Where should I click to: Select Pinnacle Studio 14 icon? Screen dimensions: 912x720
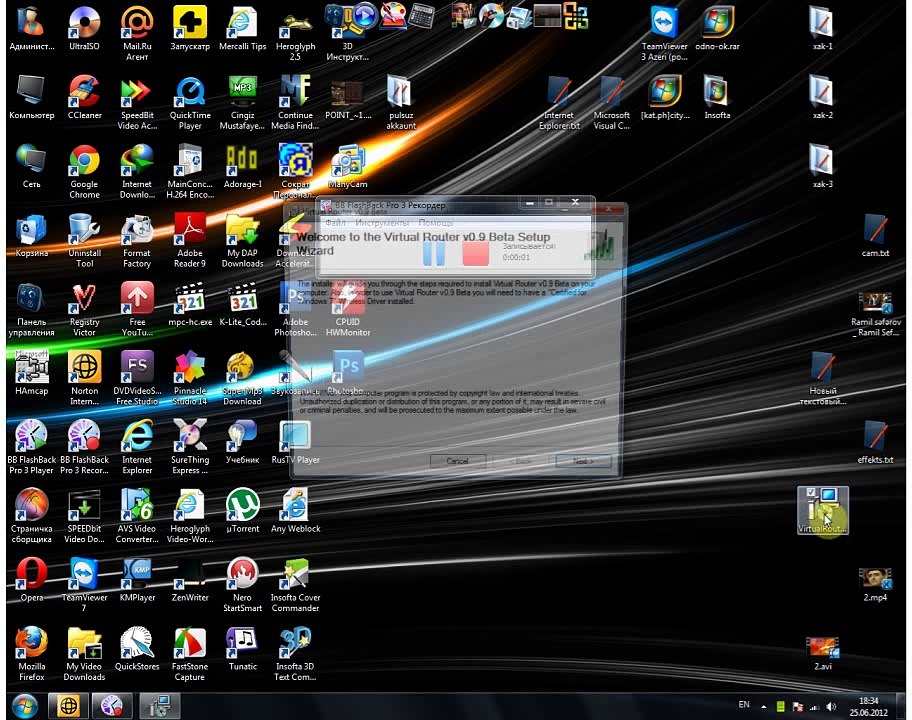(190, 377)
